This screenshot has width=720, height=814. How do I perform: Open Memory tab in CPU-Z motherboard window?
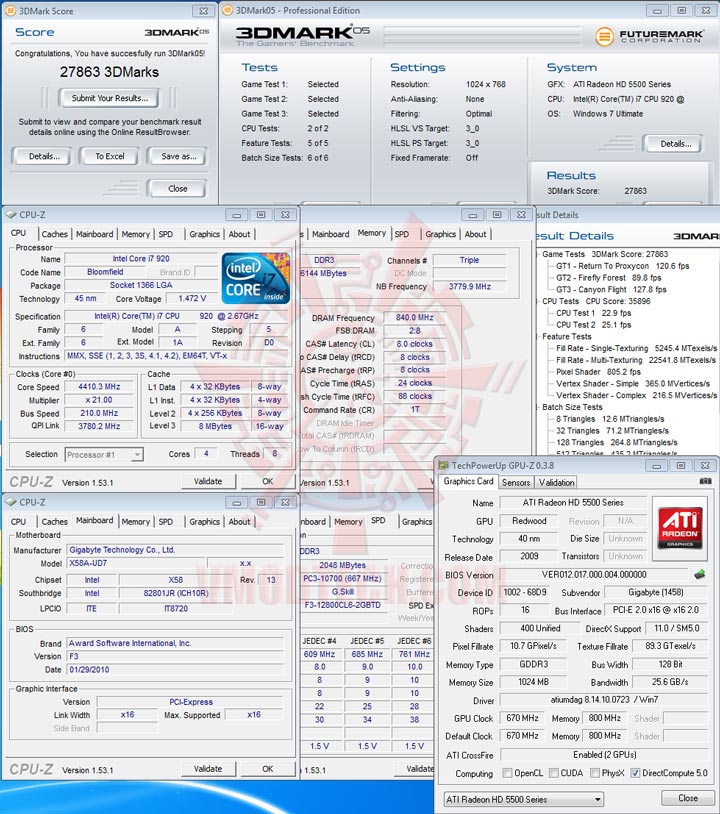135,522
